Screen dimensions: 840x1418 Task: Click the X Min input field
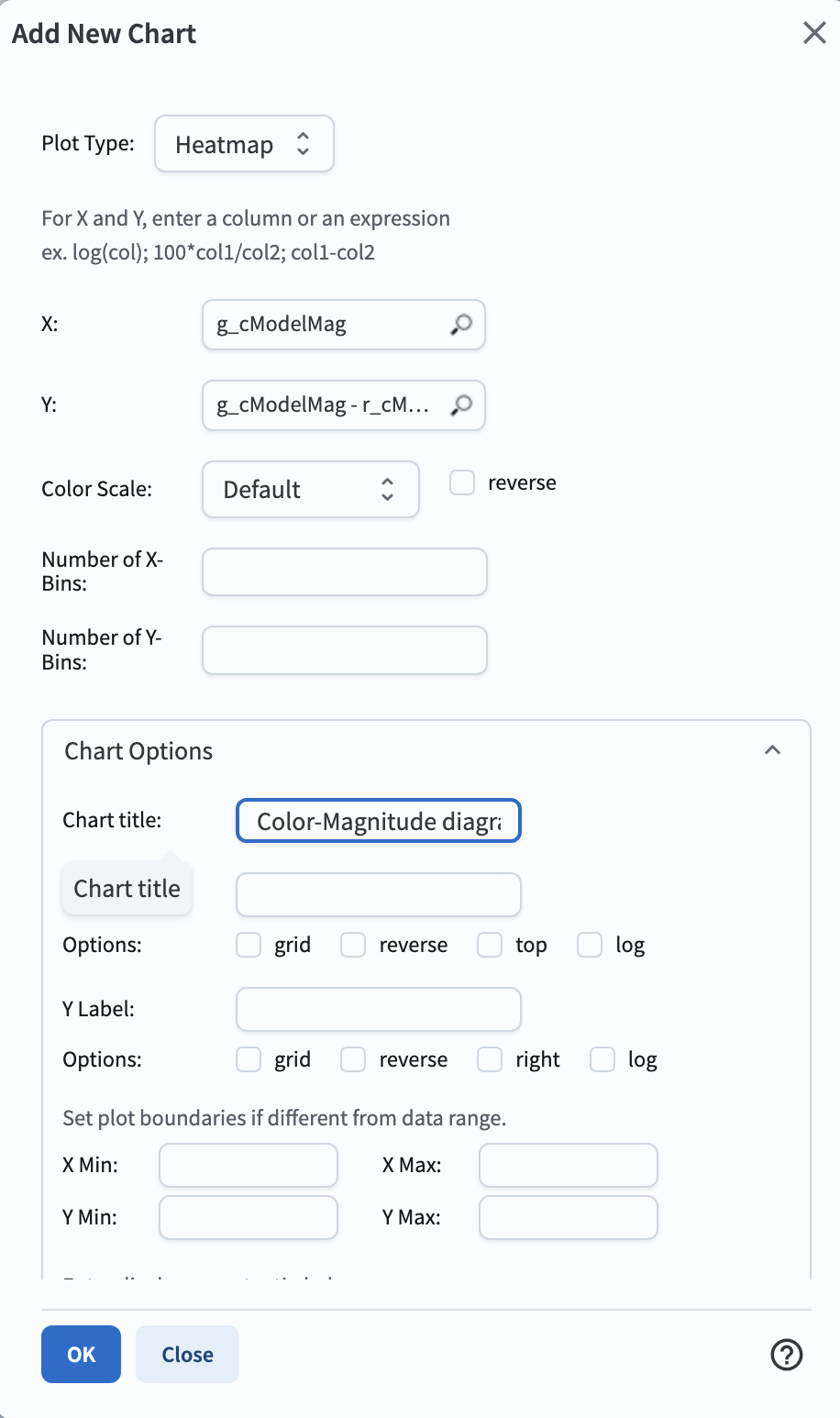[249, 1166]
